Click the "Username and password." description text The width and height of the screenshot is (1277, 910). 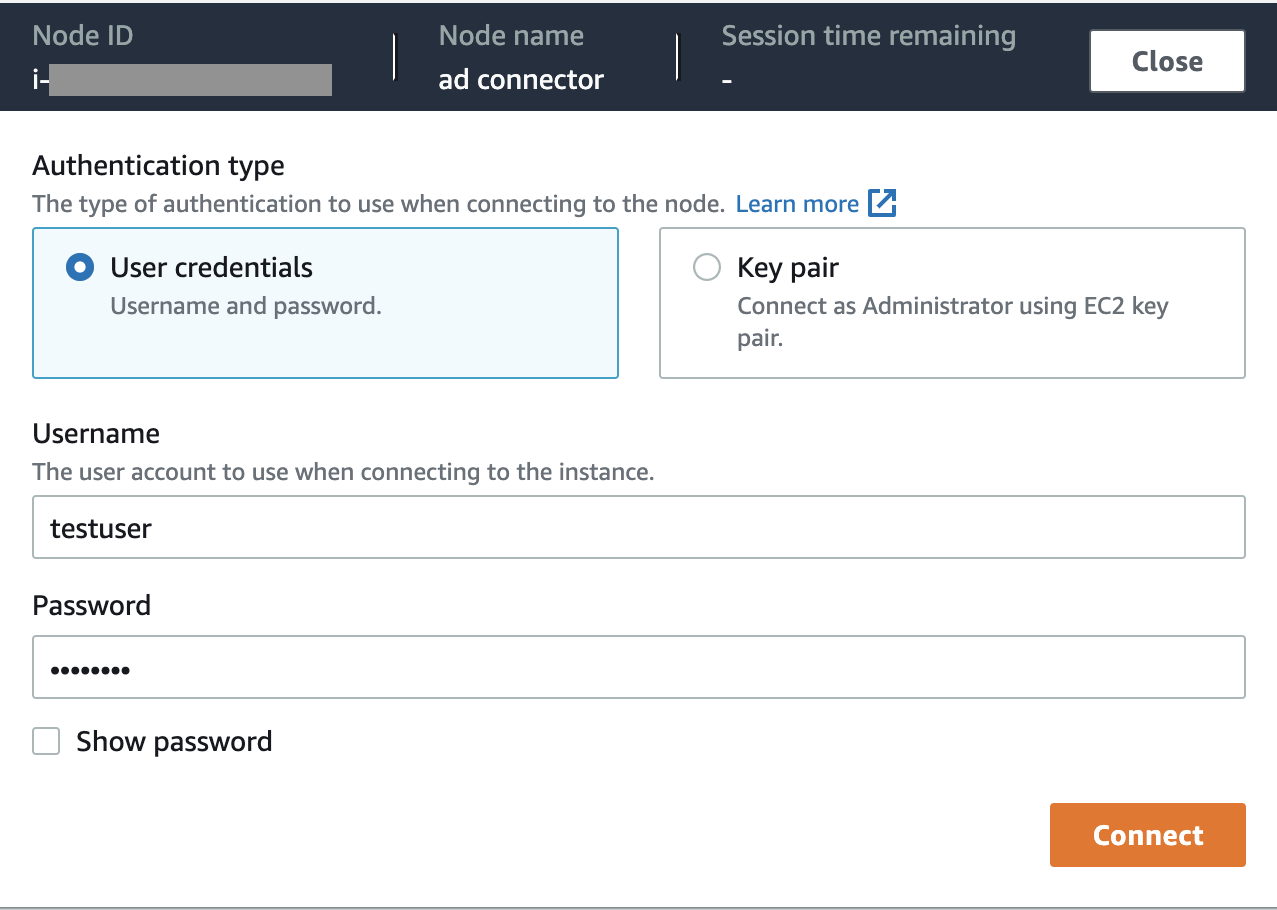(x=245, y=306)
